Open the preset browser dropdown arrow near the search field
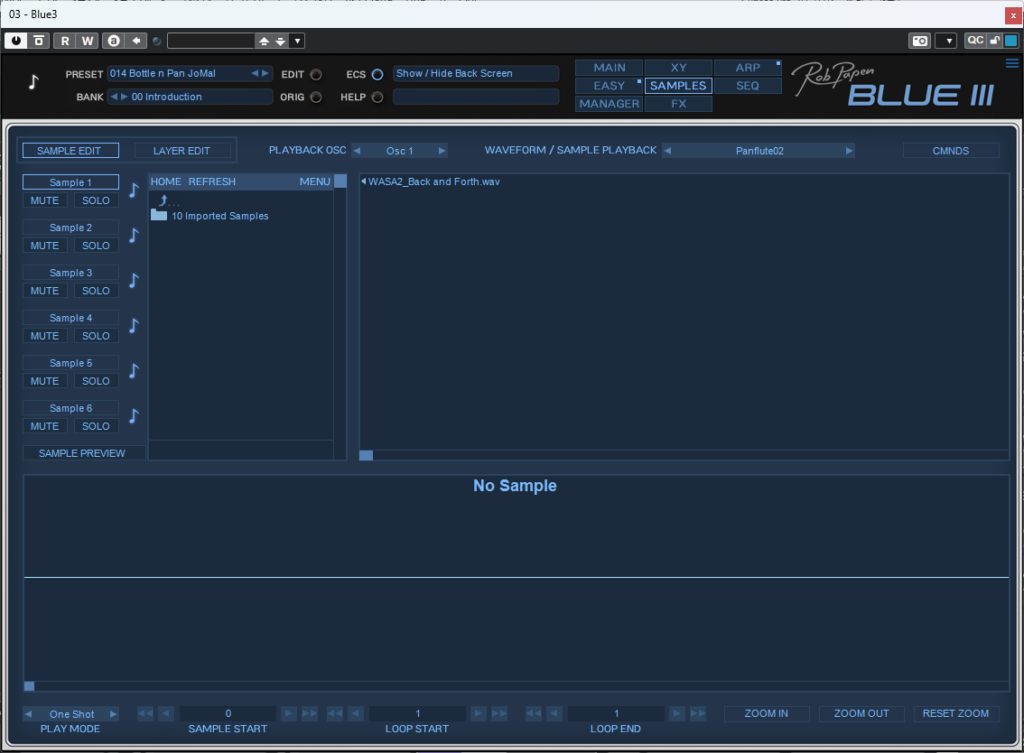Screen dimensions: 1024x753 [x=296, y=40]
